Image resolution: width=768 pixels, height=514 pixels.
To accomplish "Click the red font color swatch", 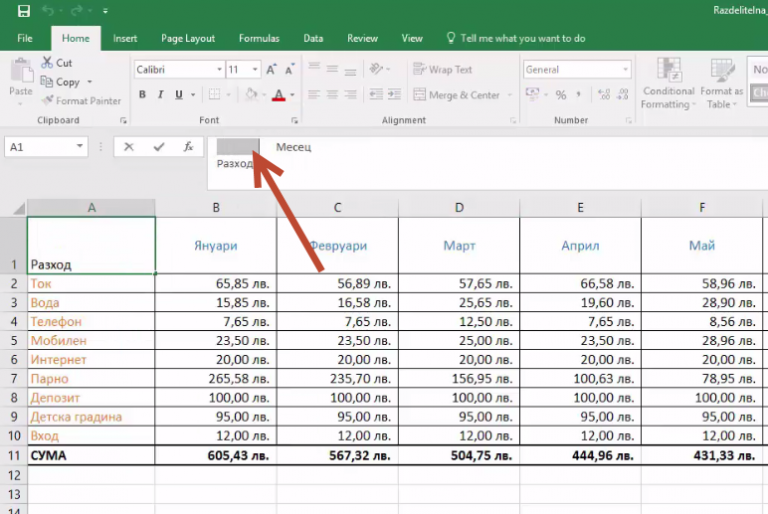I will [279, 96].
